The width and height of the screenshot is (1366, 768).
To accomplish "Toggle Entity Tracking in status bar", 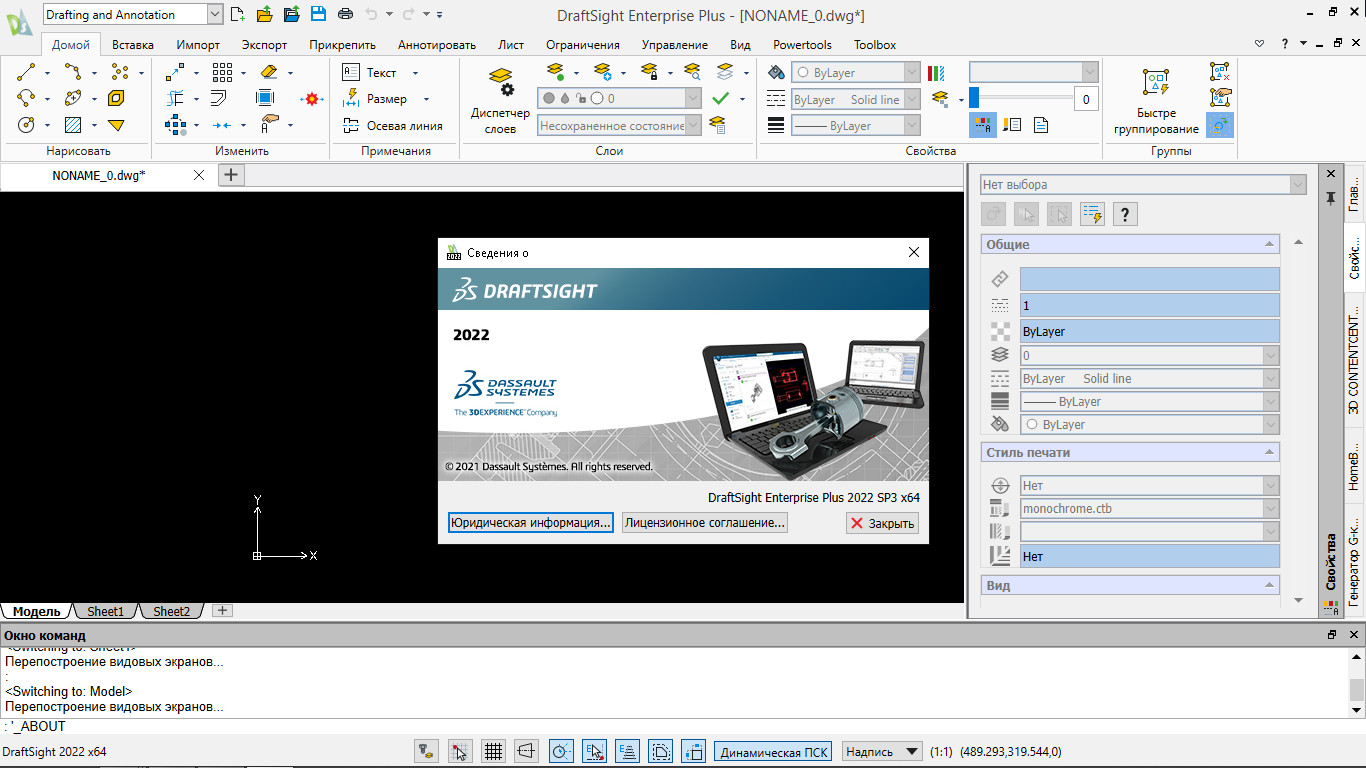I will pyautogui.click(x=627, y=751).
